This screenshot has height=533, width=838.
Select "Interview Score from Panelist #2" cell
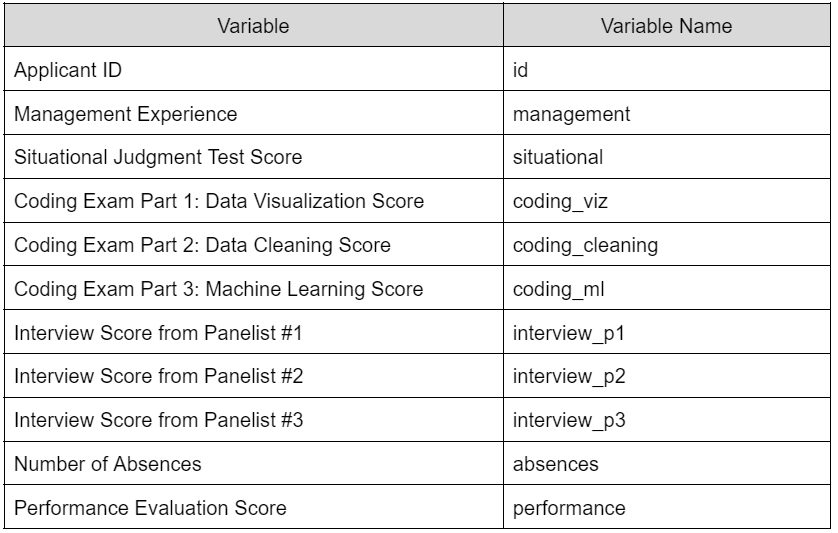tap(158, 377)
